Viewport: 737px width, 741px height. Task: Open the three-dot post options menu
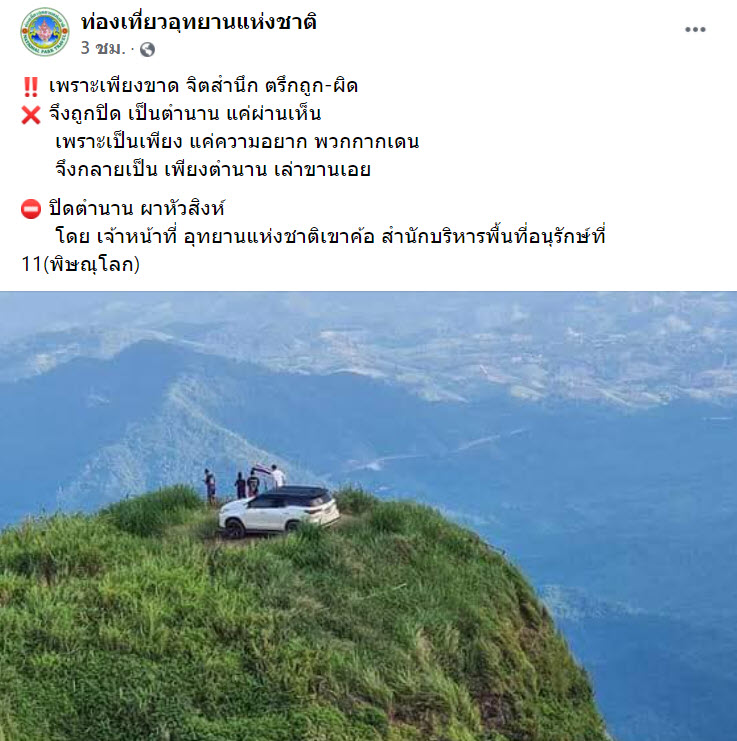point(695,30)
